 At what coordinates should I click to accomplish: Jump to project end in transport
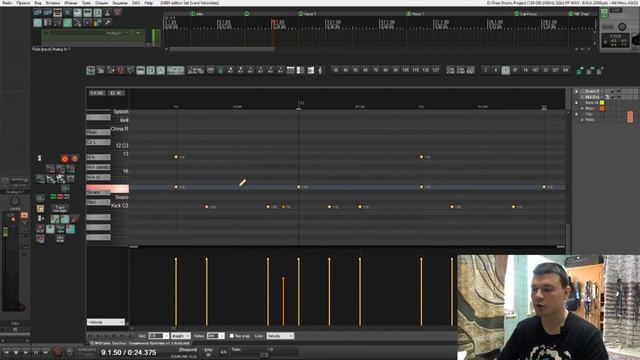point(46,352)
